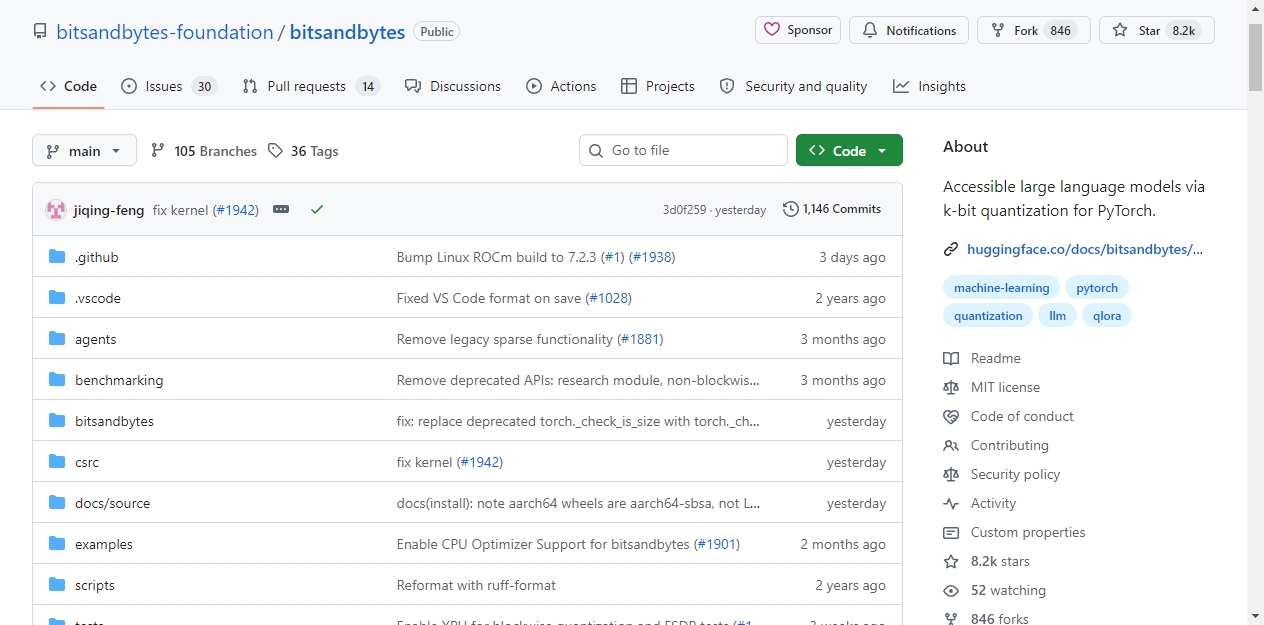
Task: View the 105 Branches link
Action: tap(204, 151)
